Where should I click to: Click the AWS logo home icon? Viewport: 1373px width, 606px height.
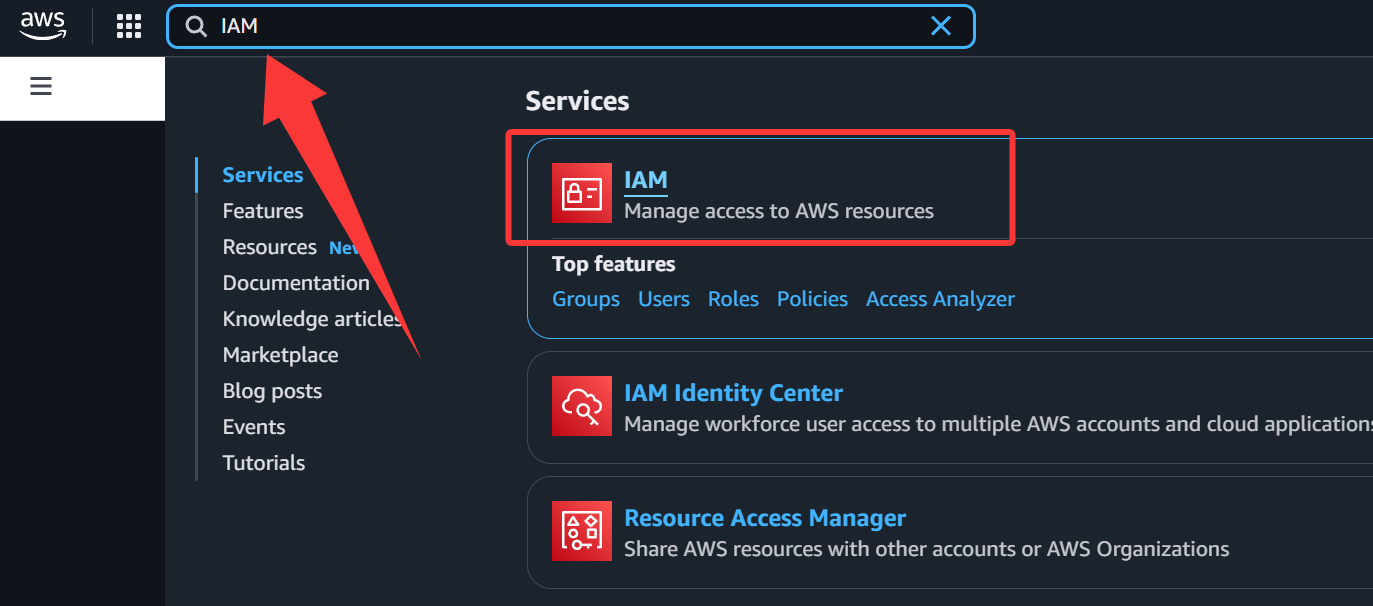pos(42,25)
